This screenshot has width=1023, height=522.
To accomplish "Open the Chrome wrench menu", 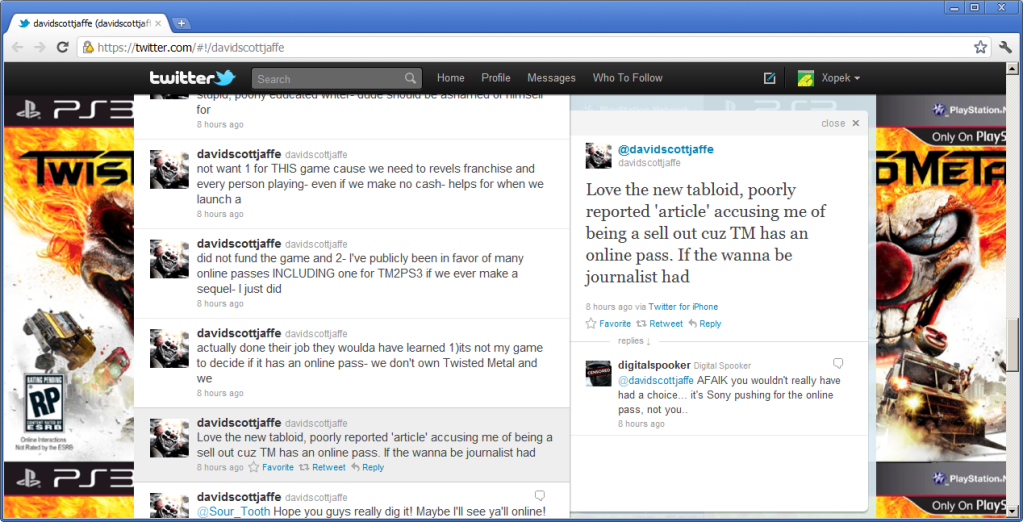I will (1005, 47).
